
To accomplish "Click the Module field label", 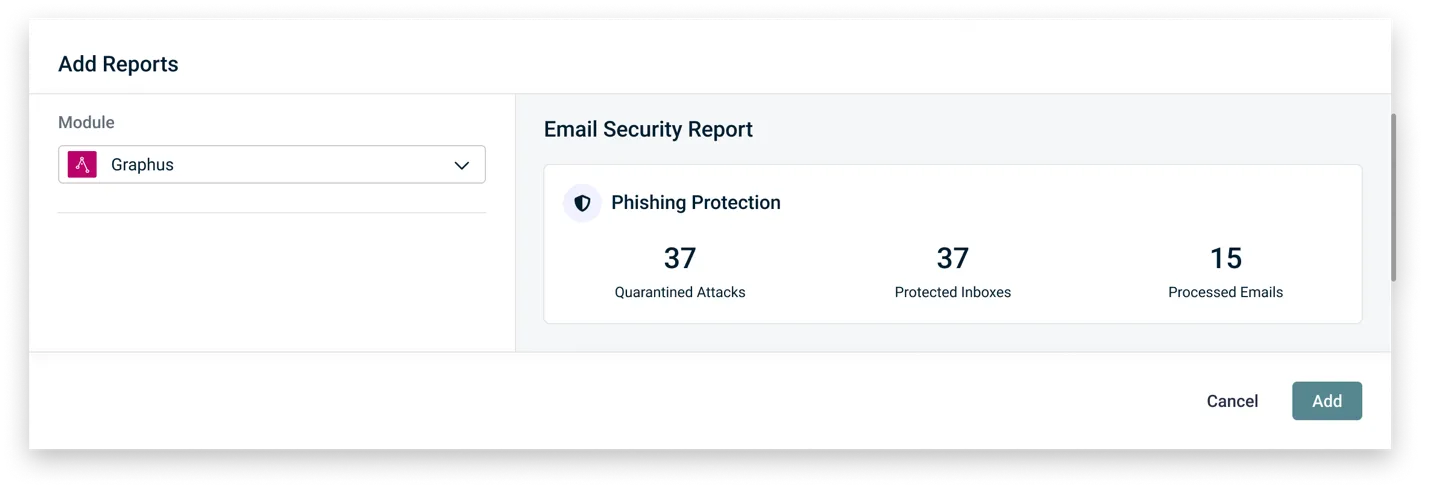I will [86, 122].
